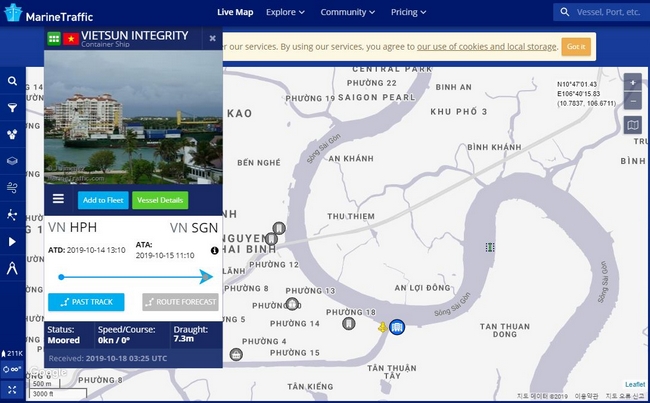Toggle the vessel count 211K indicator
The width and height of the screenshot is (650, 403).
click(x=12, y=353)
